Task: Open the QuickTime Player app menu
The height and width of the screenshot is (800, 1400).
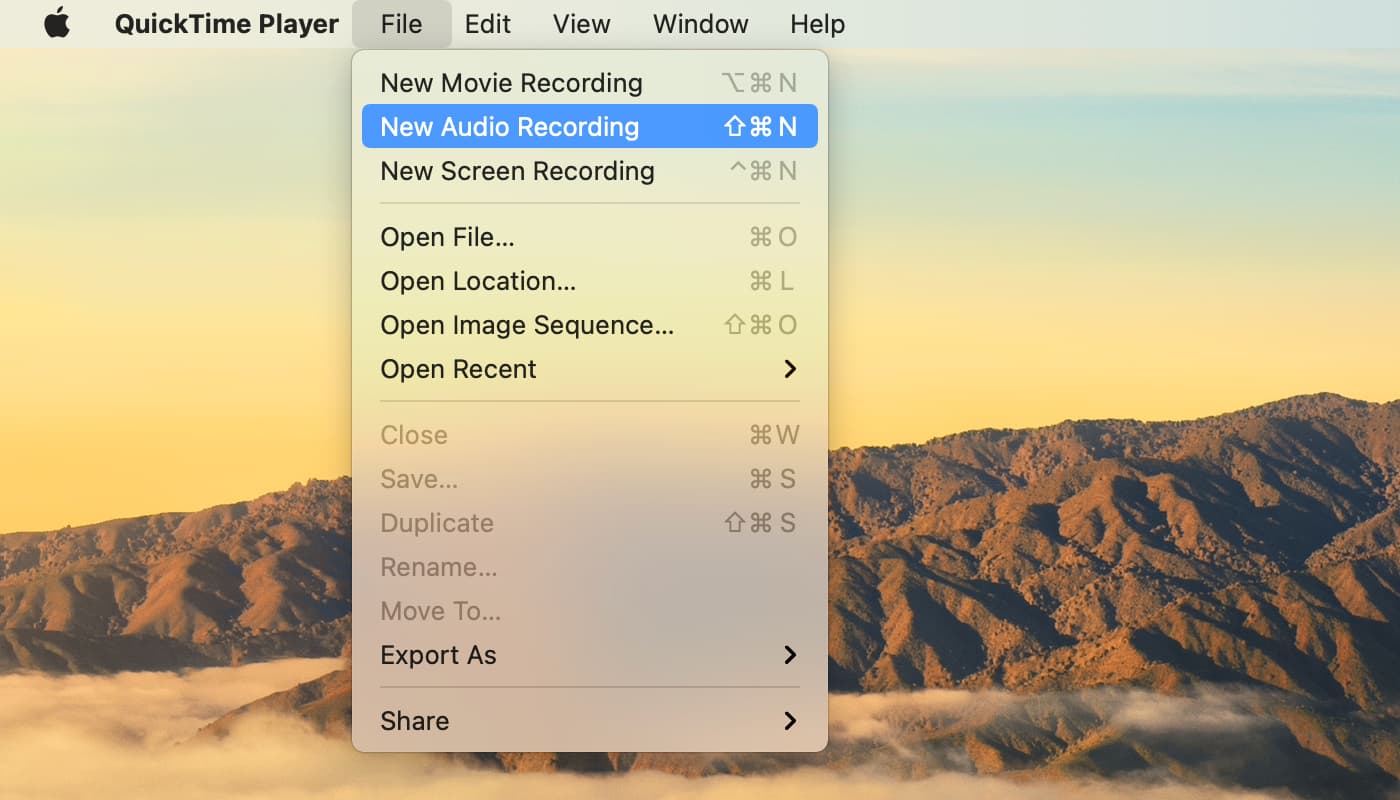Action: point(227,24)
